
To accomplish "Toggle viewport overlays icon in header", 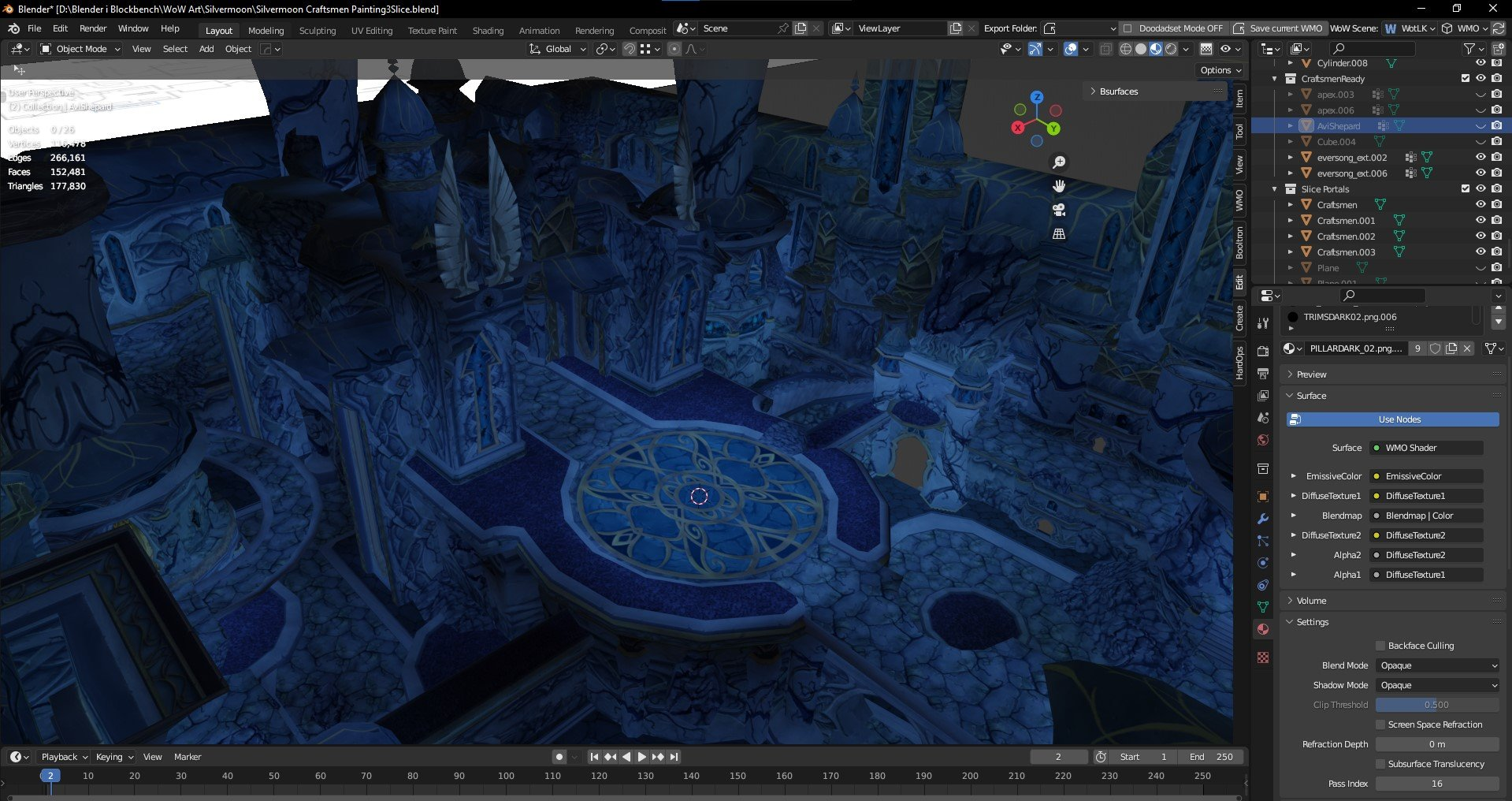I will click(1071, 49).
